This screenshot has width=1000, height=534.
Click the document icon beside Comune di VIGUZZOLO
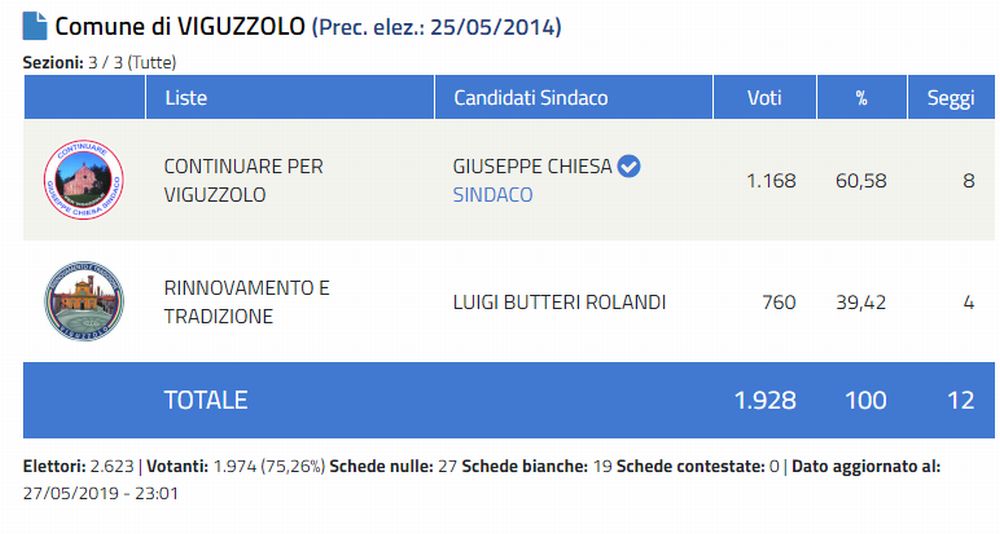tap(35, 26)
